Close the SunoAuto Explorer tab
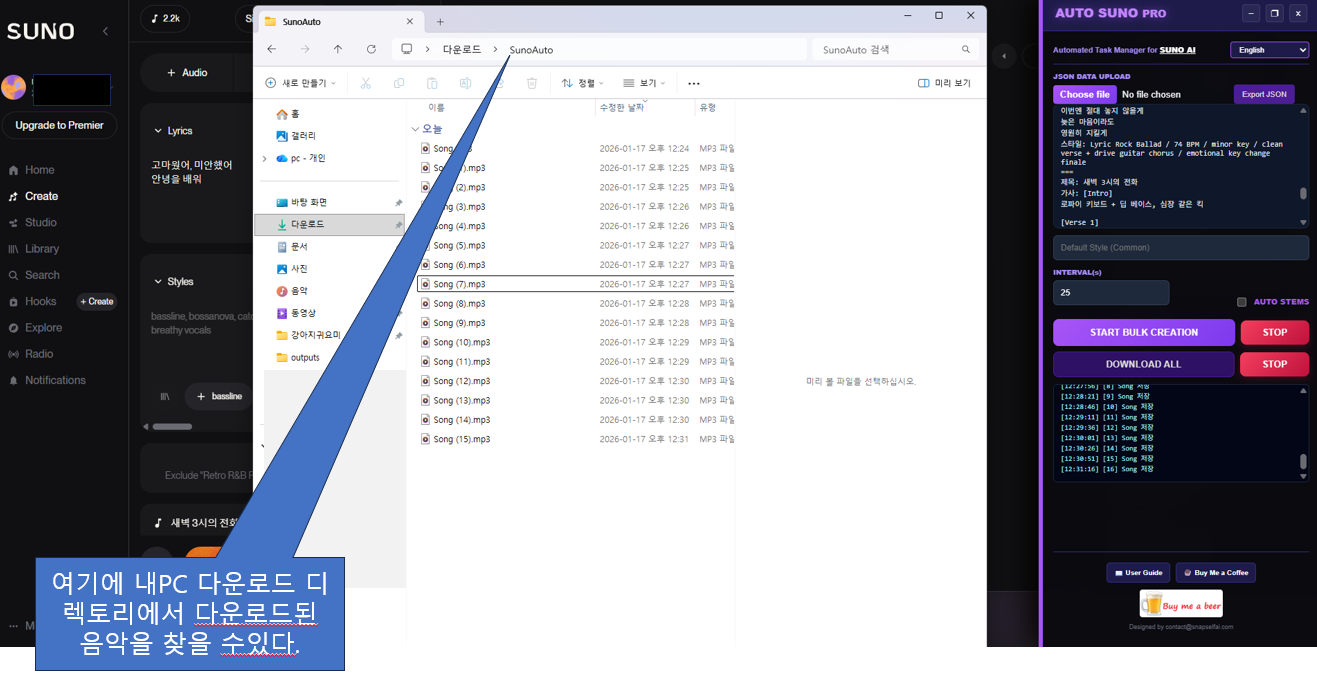 tap(409, 21)
